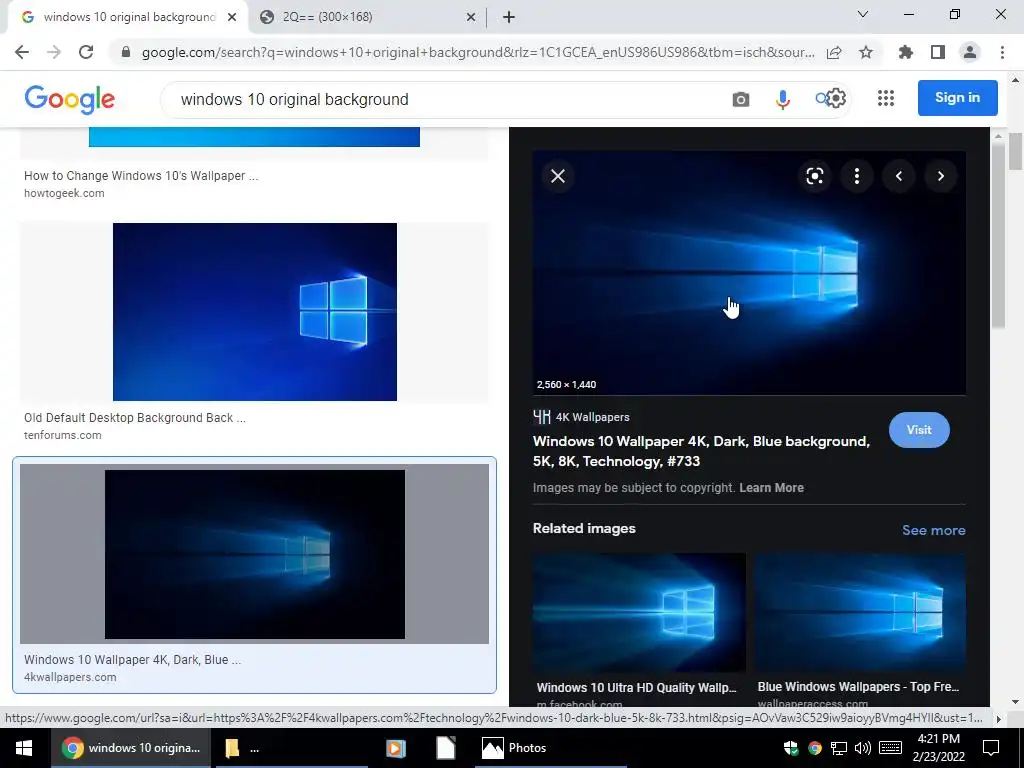Open Windows Security tray icon
The height and width of the screenshot is (768, 1024).
pos(791,748)
